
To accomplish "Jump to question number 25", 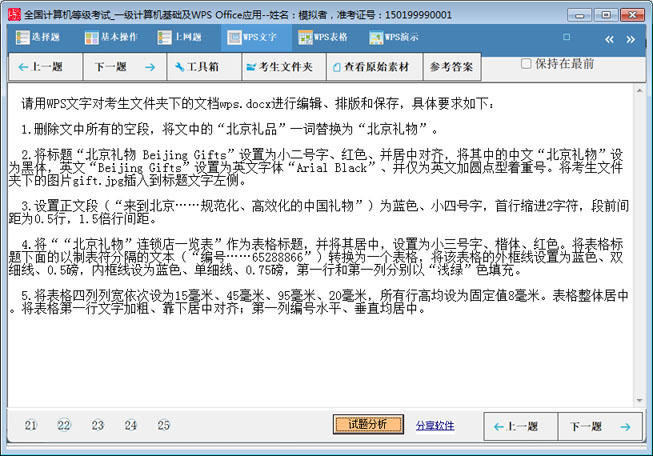I will click(163, 425).
